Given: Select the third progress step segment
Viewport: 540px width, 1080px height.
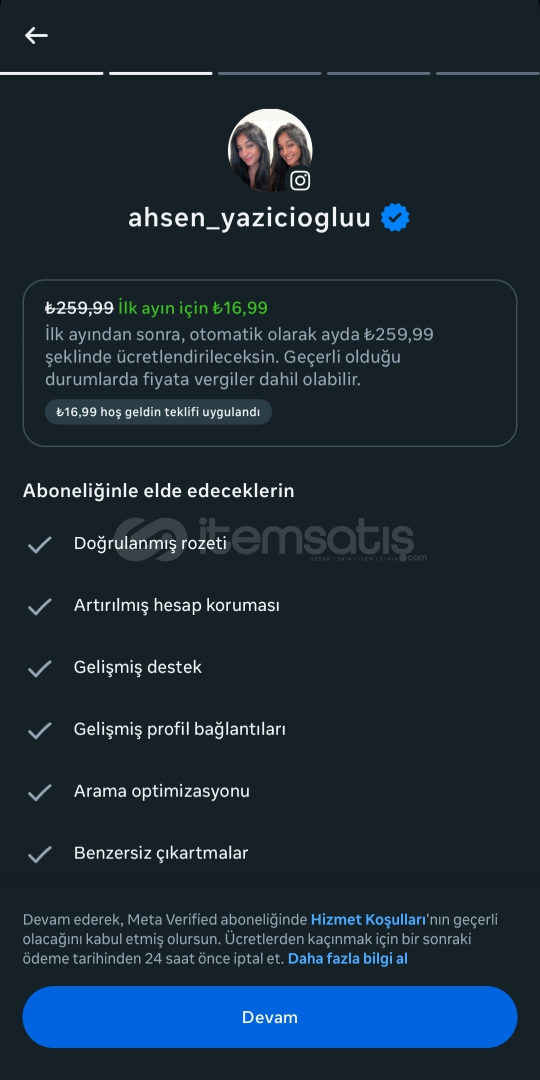Looking at the screenshot, I should pos(270,73).
